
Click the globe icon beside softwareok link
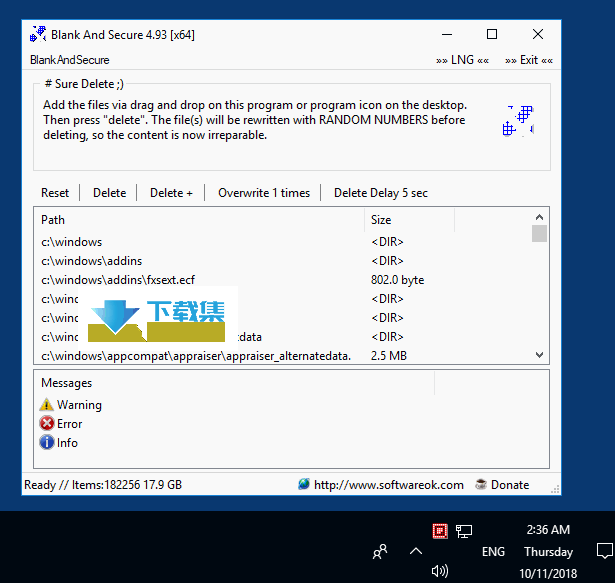(304, 485)
